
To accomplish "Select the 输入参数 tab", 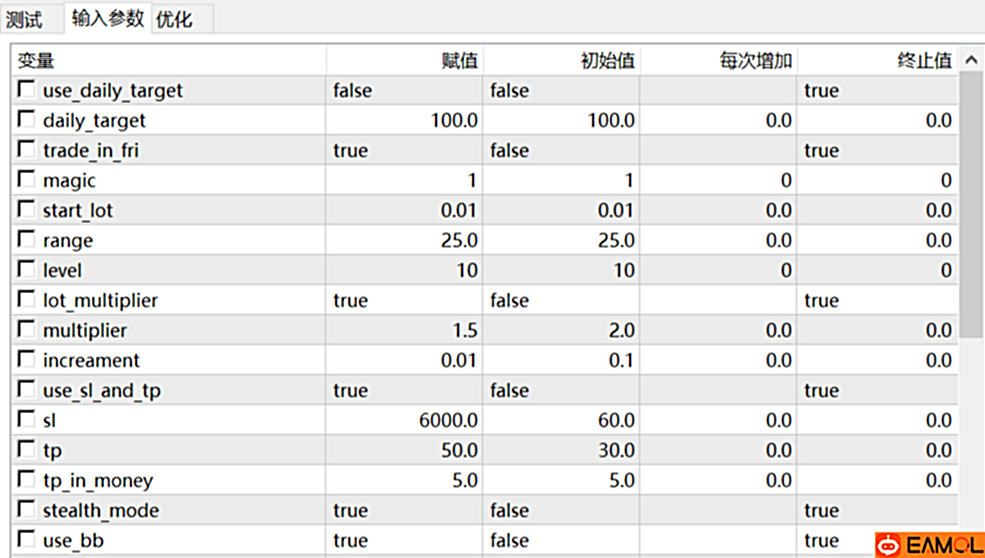I will pyautogui.click(x=108, y=18).
